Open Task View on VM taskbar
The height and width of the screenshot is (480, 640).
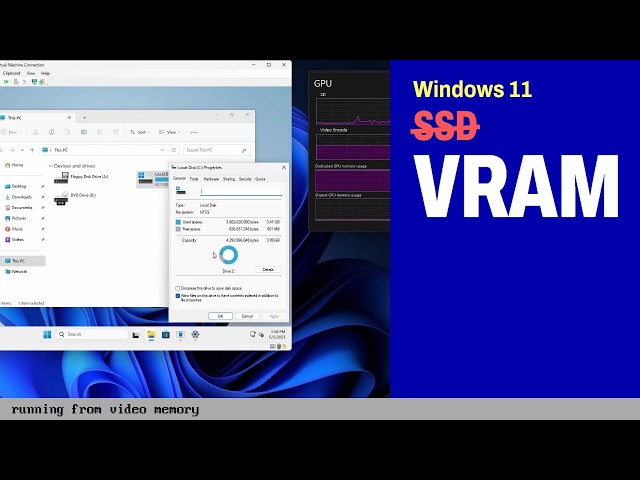(x=136, y=335)
